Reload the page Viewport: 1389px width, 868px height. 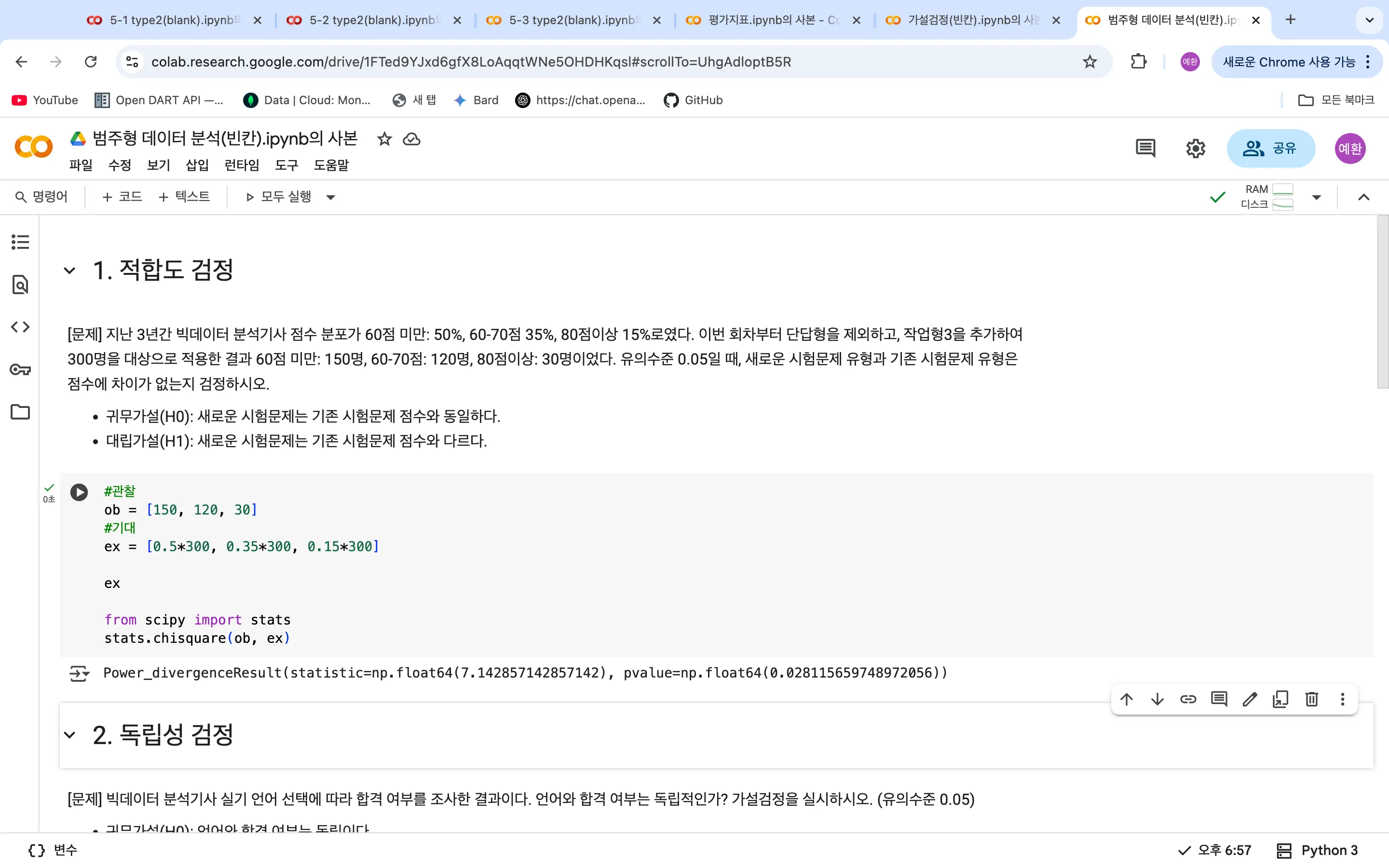click(91, 61)
